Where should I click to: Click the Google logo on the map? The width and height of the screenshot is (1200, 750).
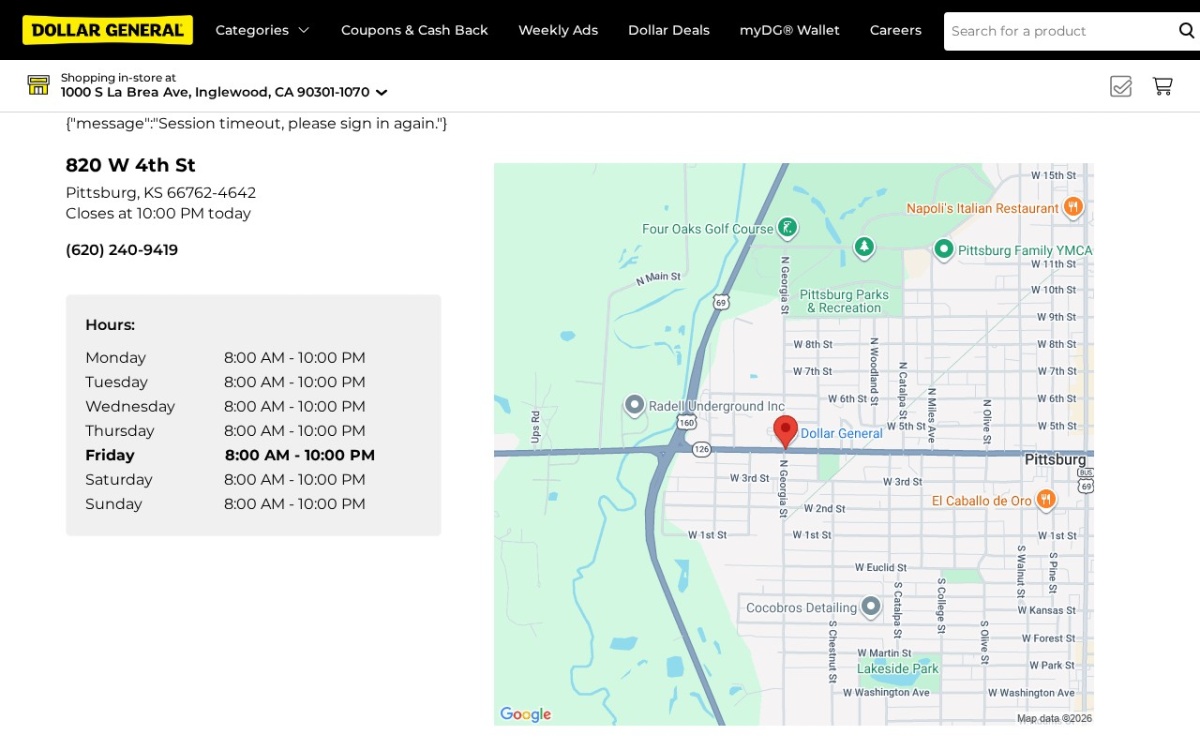click(x=526, y=714)
